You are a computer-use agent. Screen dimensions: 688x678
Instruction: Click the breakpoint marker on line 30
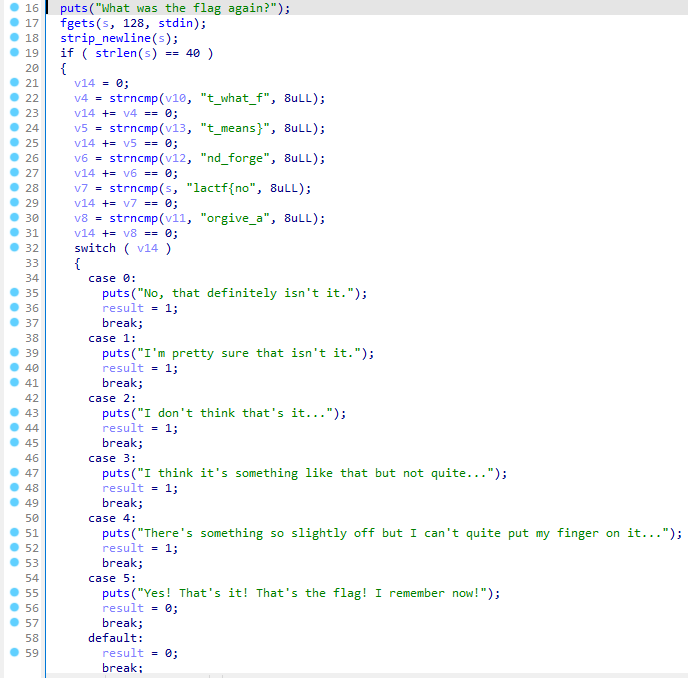pyautogui.click(x=14, y=217)
